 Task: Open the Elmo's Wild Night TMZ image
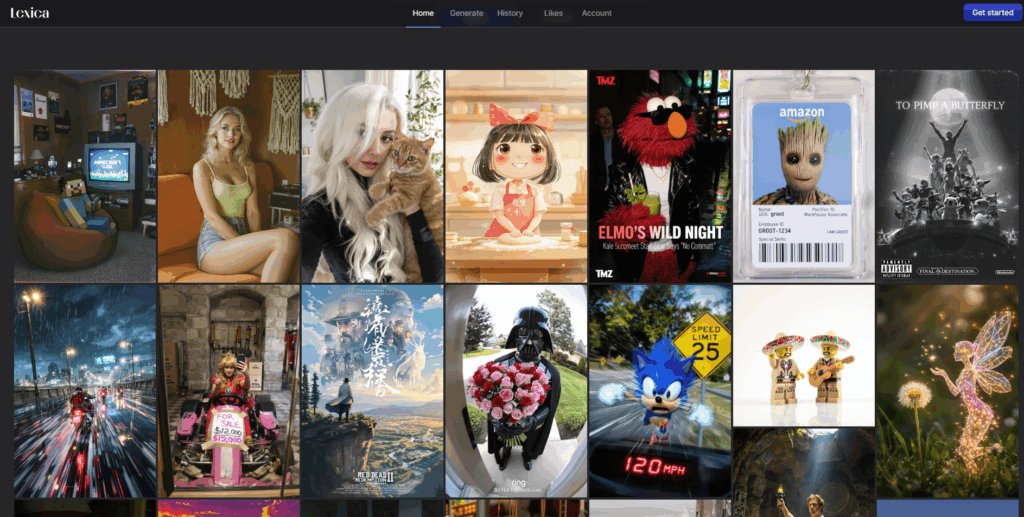660,176
